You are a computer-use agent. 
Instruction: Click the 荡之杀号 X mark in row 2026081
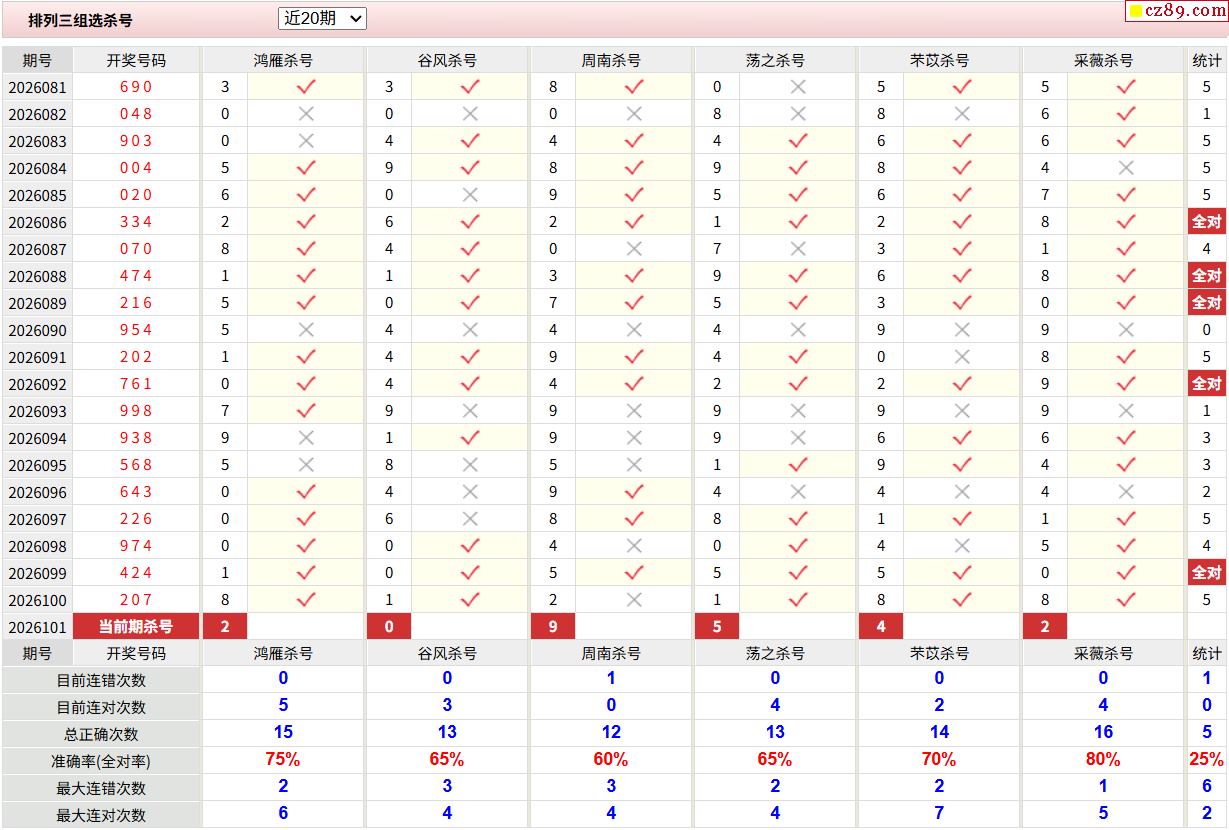(x=798, y=87)
